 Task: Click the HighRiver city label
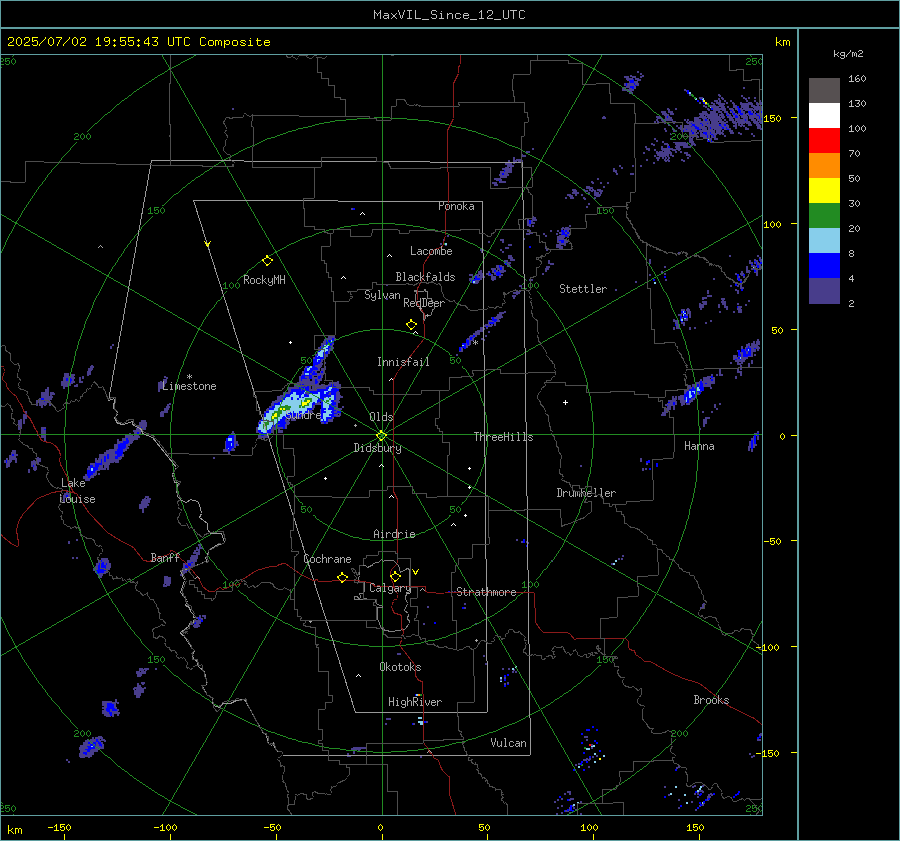[415, 702]
